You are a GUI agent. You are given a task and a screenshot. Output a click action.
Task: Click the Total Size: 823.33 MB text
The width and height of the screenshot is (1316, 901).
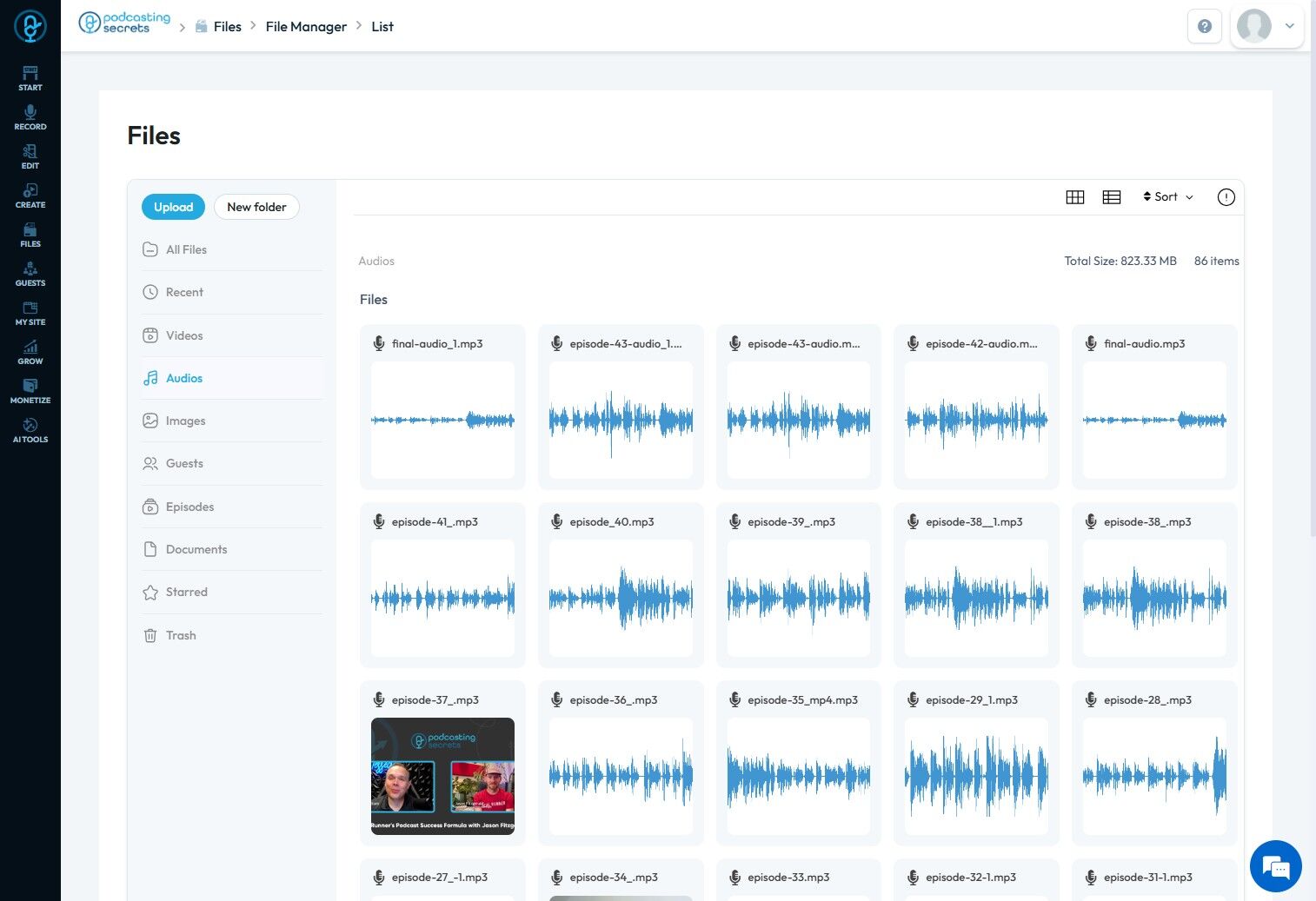pos(1120,261)
